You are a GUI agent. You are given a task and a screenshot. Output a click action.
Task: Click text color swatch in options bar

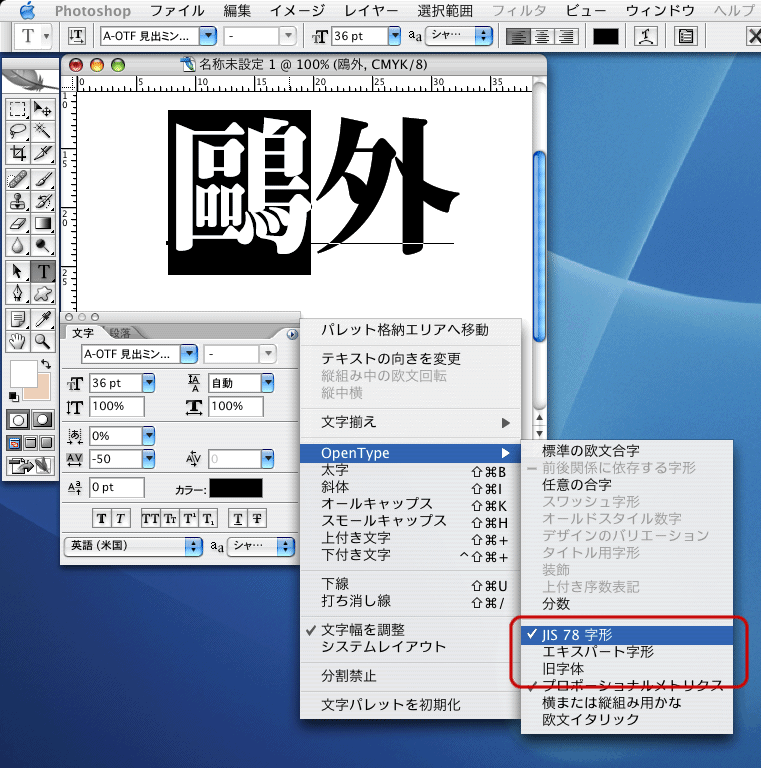[x=606, y=36]
